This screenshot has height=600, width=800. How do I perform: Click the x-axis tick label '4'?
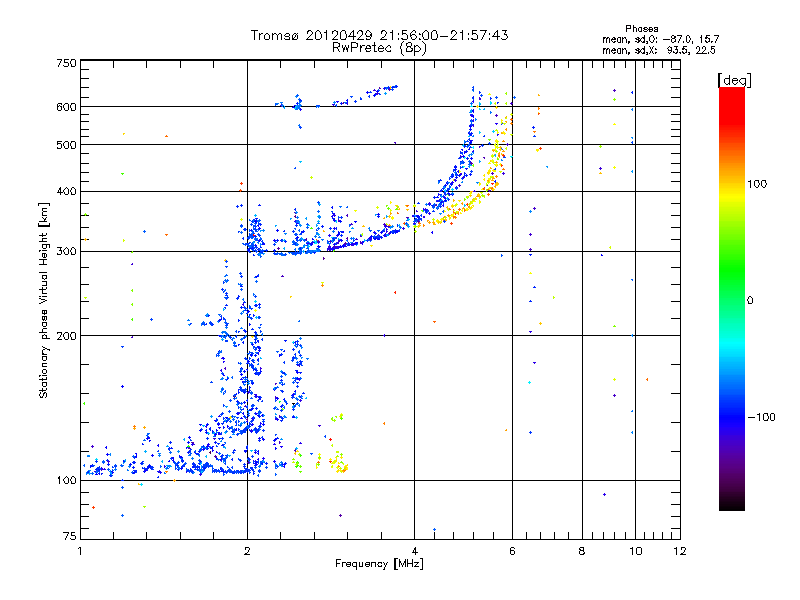[x=414, y=551]
